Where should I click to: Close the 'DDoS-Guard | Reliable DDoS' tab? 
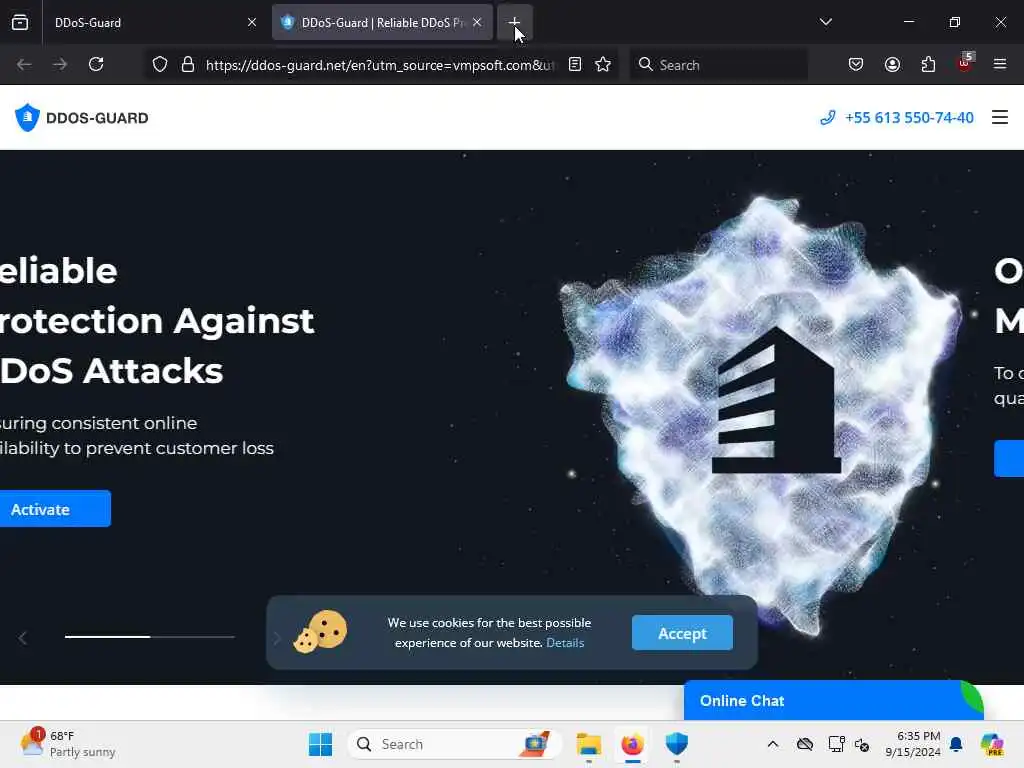pyautogui.click(x=477, y=22)
